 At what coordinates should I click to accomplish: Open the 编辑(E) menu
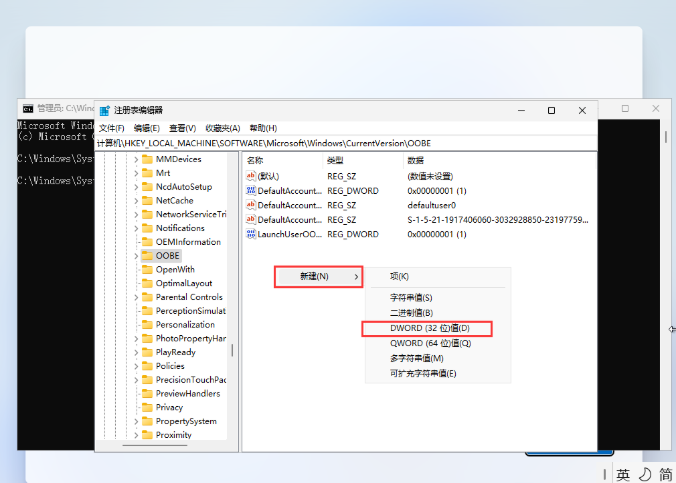146,128
